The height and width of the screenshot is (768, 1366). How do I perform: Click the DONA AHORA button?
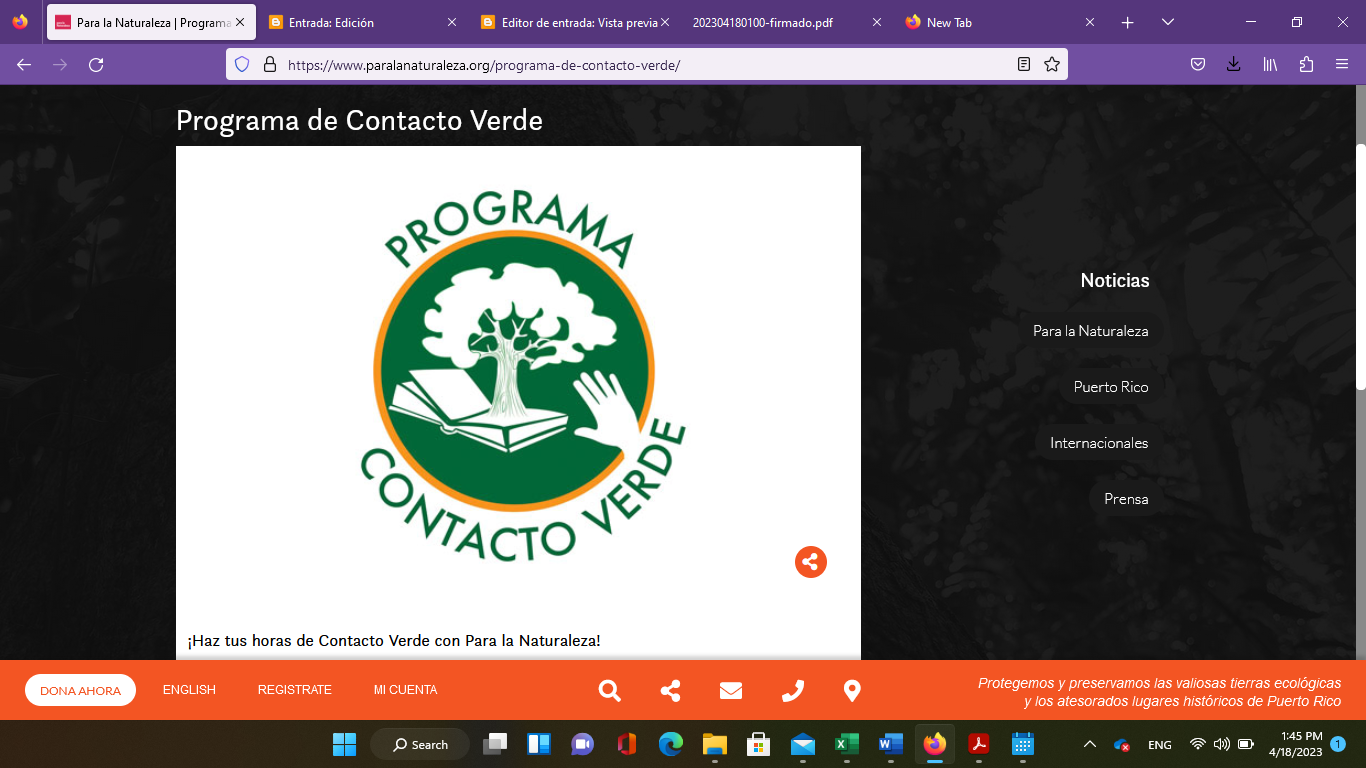(80, 690)
